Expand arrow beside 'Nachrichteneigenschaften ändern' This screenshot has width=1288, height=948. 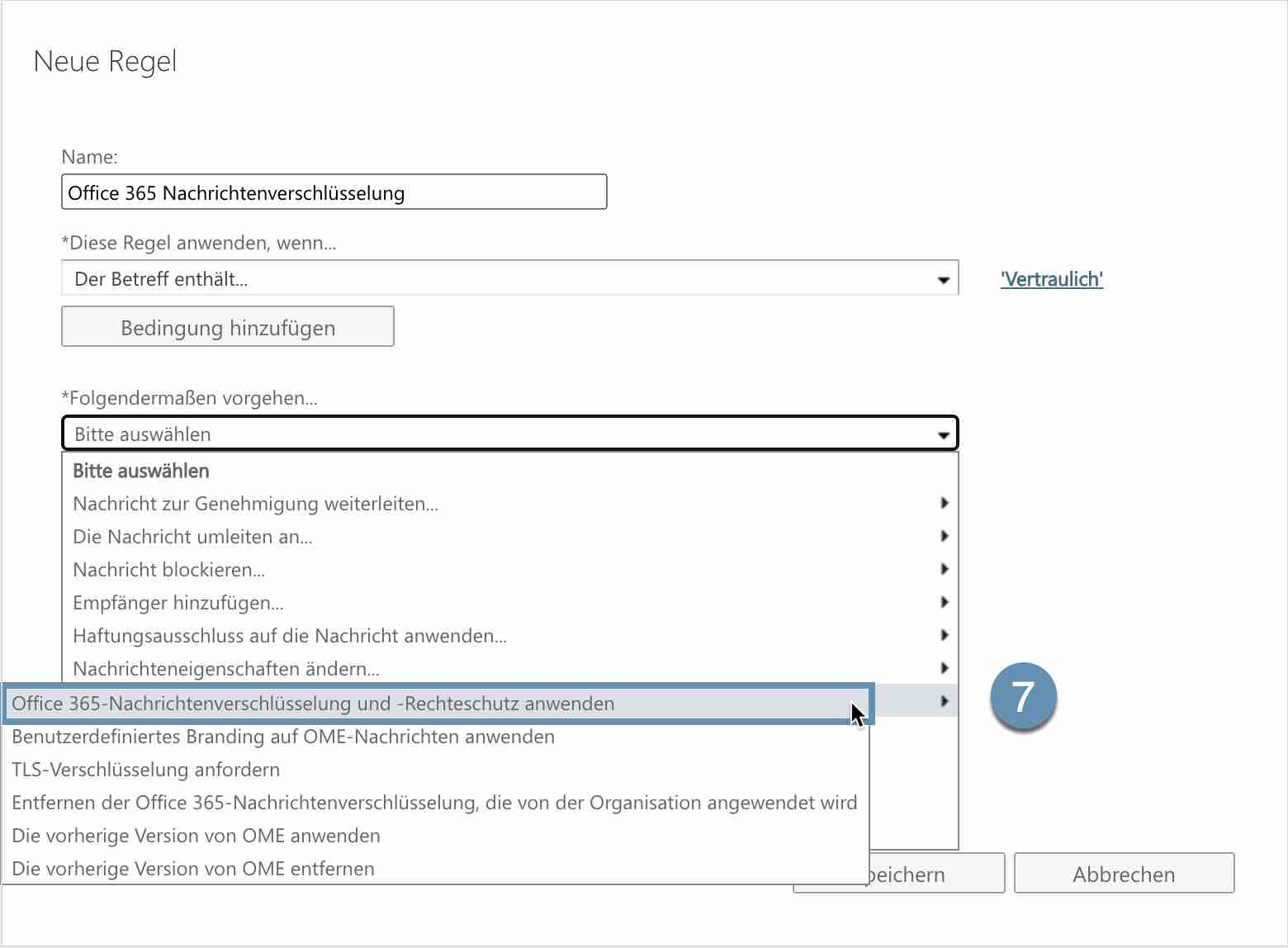coord(945,668)
